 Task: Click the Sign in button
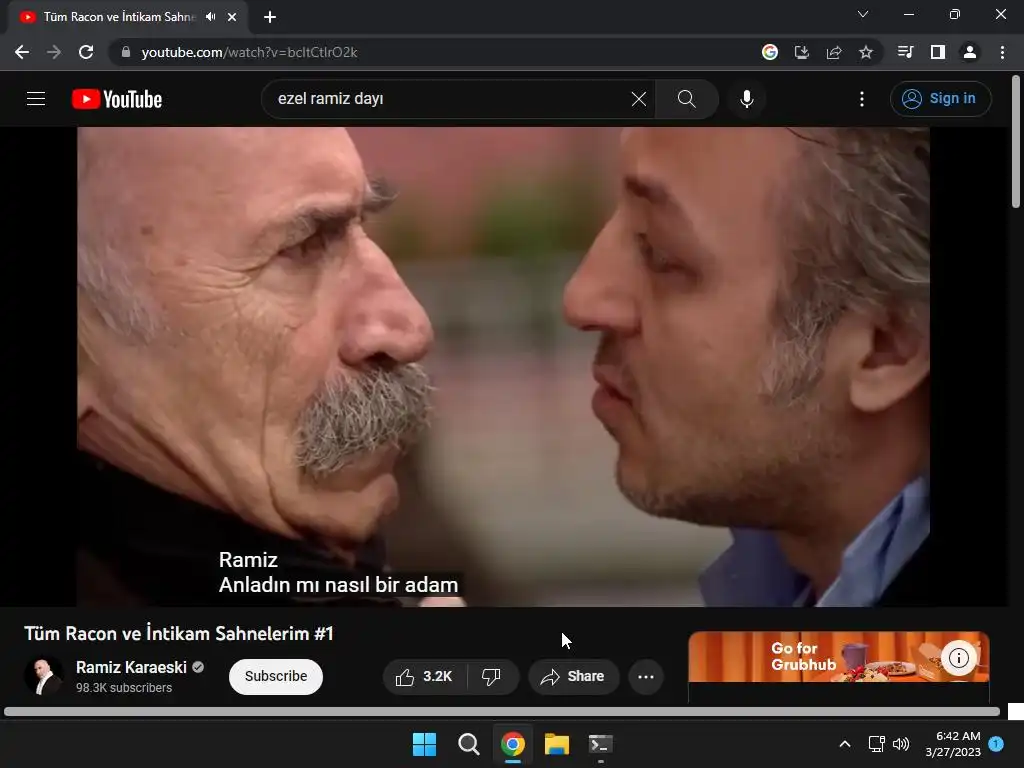point(940,99)
